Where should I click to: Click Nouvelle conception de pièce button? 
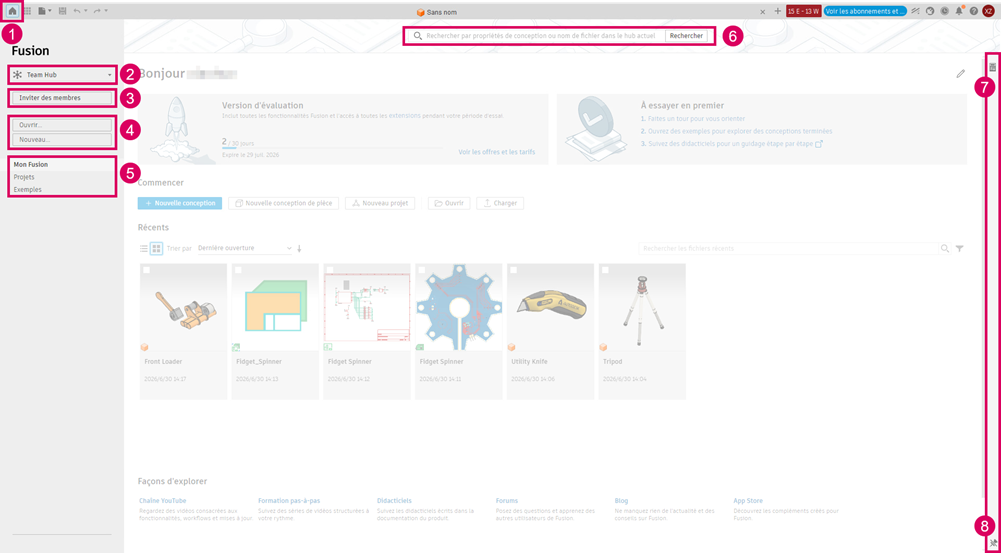point(283,203)
